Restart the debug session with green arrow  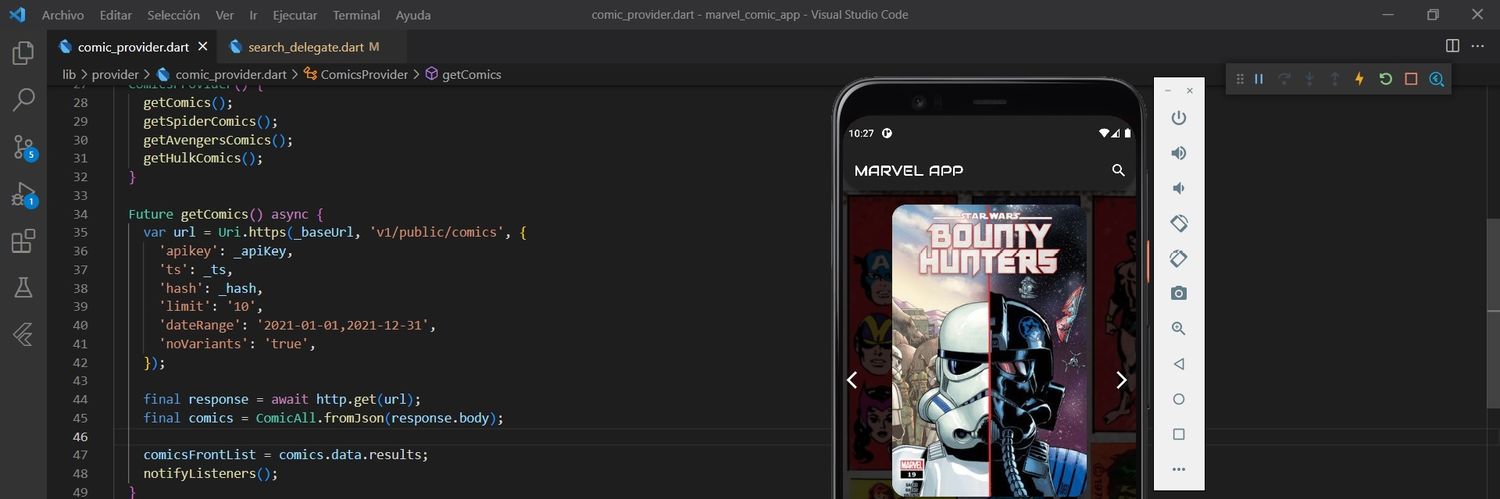point(1385,79)
